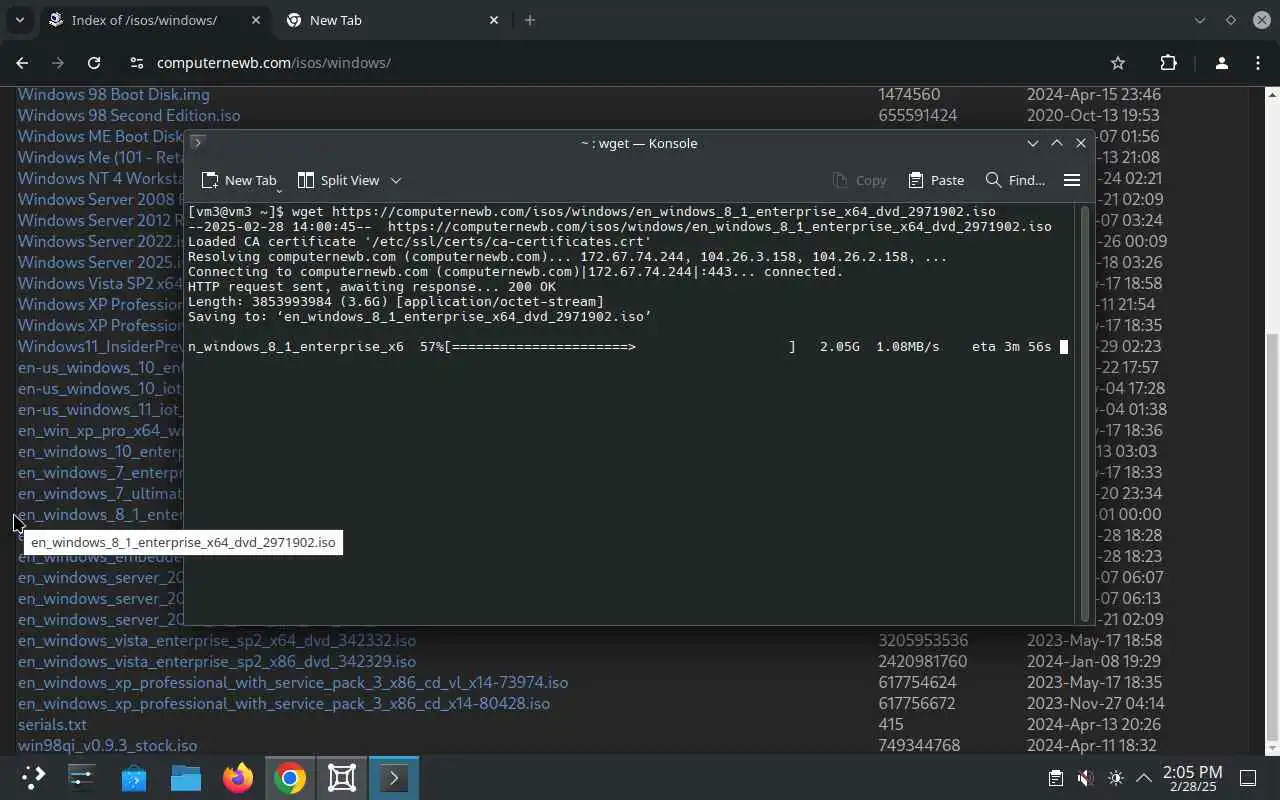Image resolution: width=1280 pixels, height=800 pixels.
Task: Open 'serials.txt' link
Action: pos(52,724)
